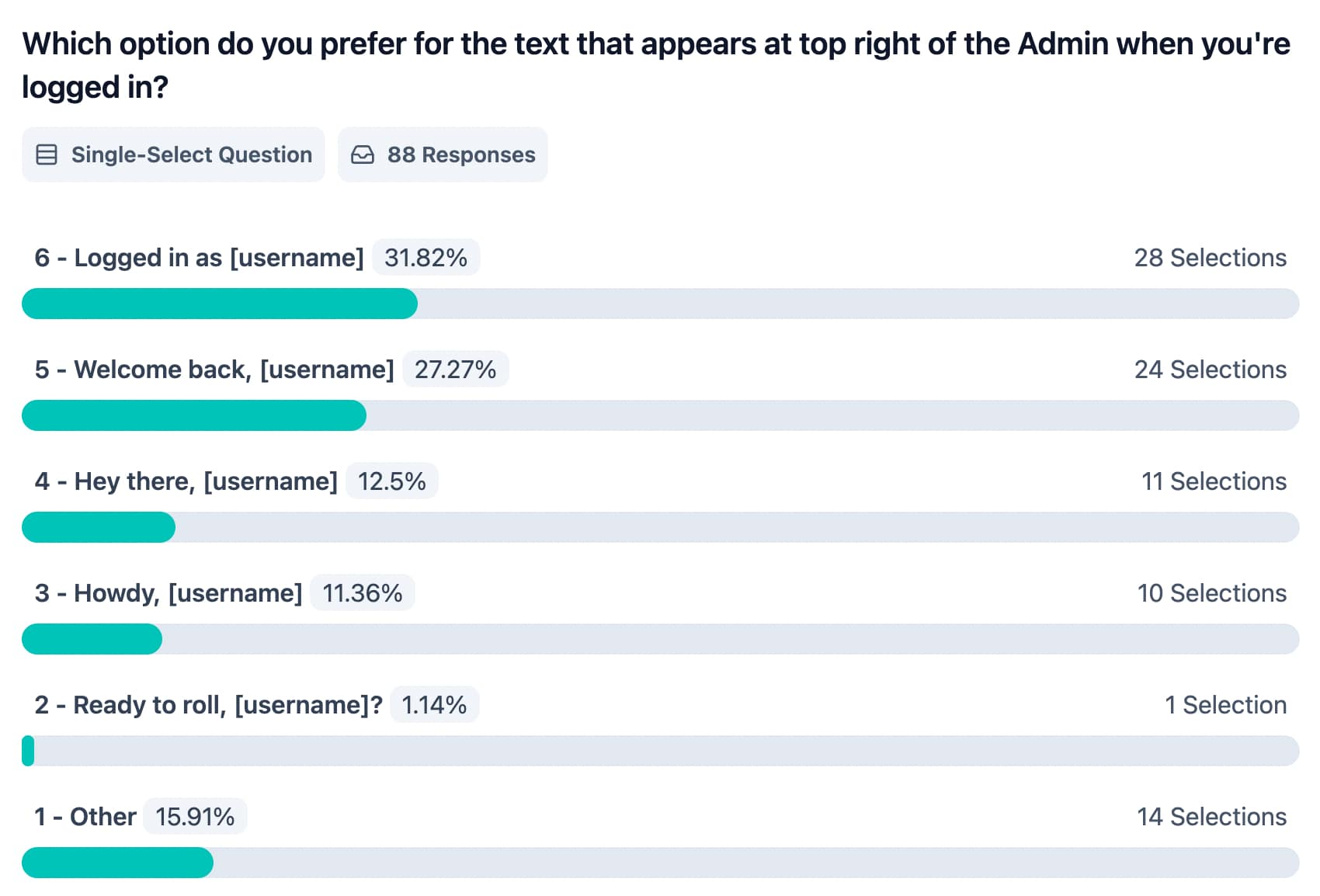Click the 'Hey there, [username]' progress bar

click(660, 527)
